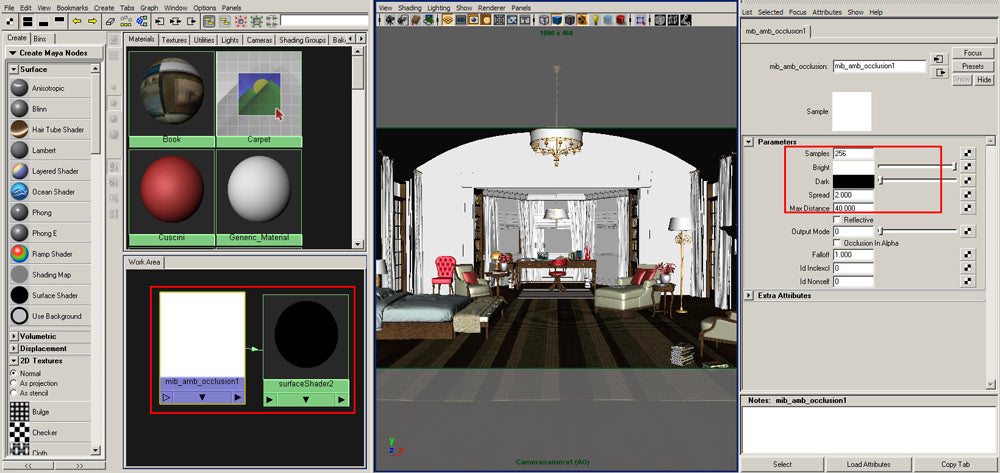Click the input connection icon beside node name
This screenshot has height=473, width=1000.
(x=938, y=59)
